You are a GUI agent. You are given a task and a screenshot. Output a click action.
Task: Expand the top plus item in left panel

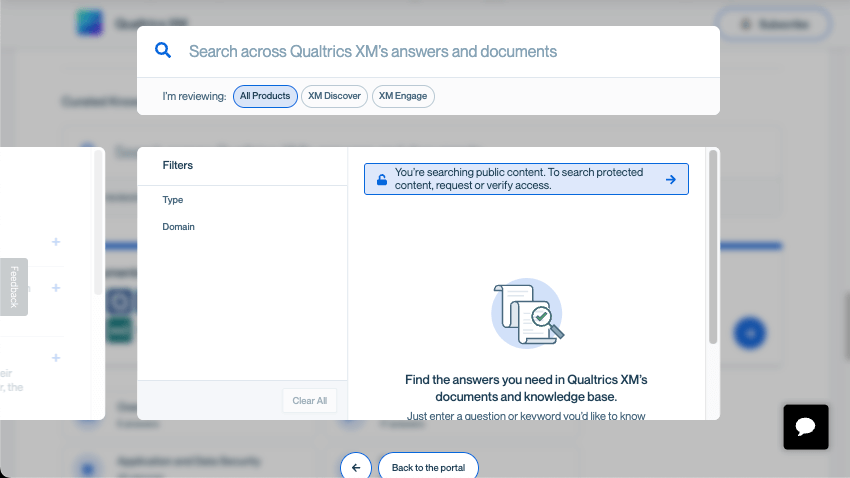[56, 242]
